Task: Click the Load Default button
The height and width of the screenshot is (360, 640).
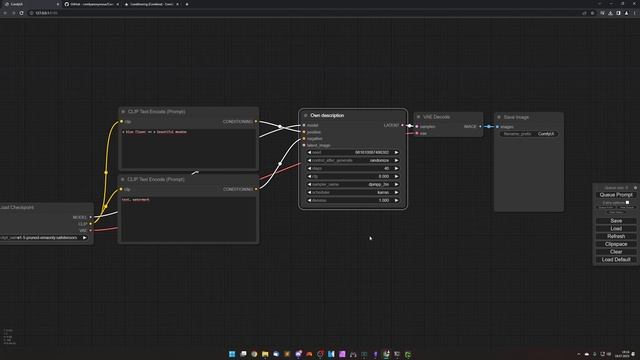Action: tap(616, 260)
